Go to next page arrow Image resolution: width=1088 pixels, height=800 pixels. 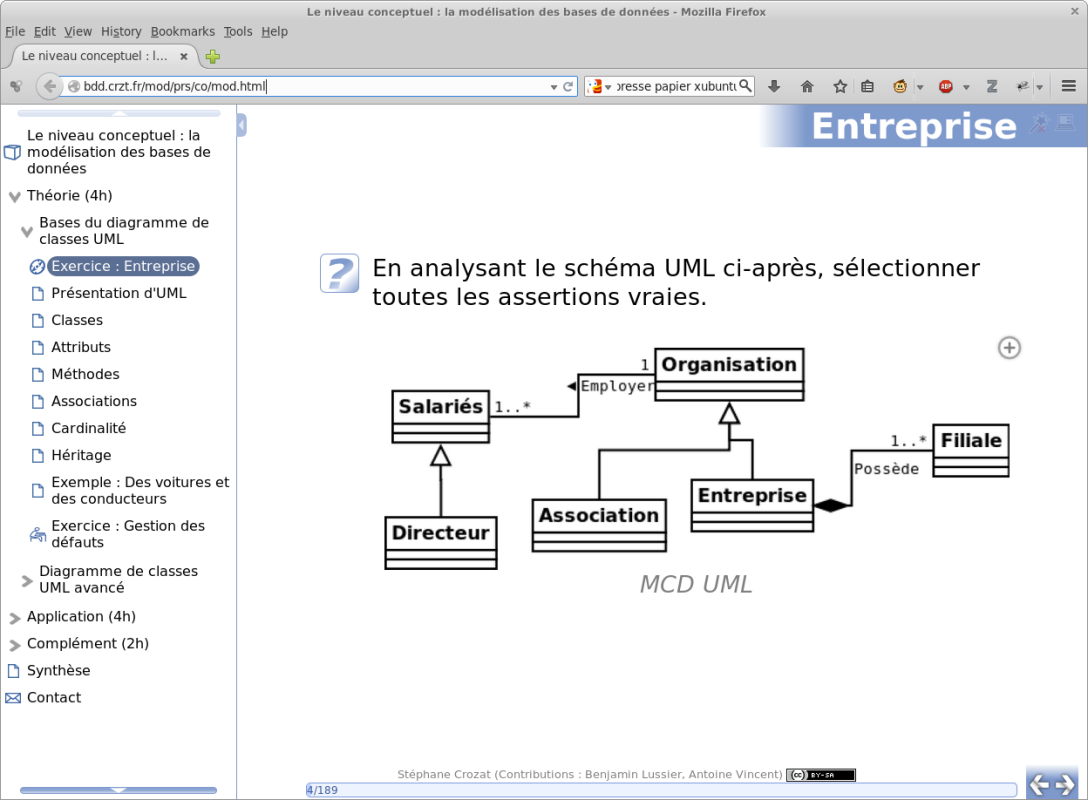[x=1066, y=785]
